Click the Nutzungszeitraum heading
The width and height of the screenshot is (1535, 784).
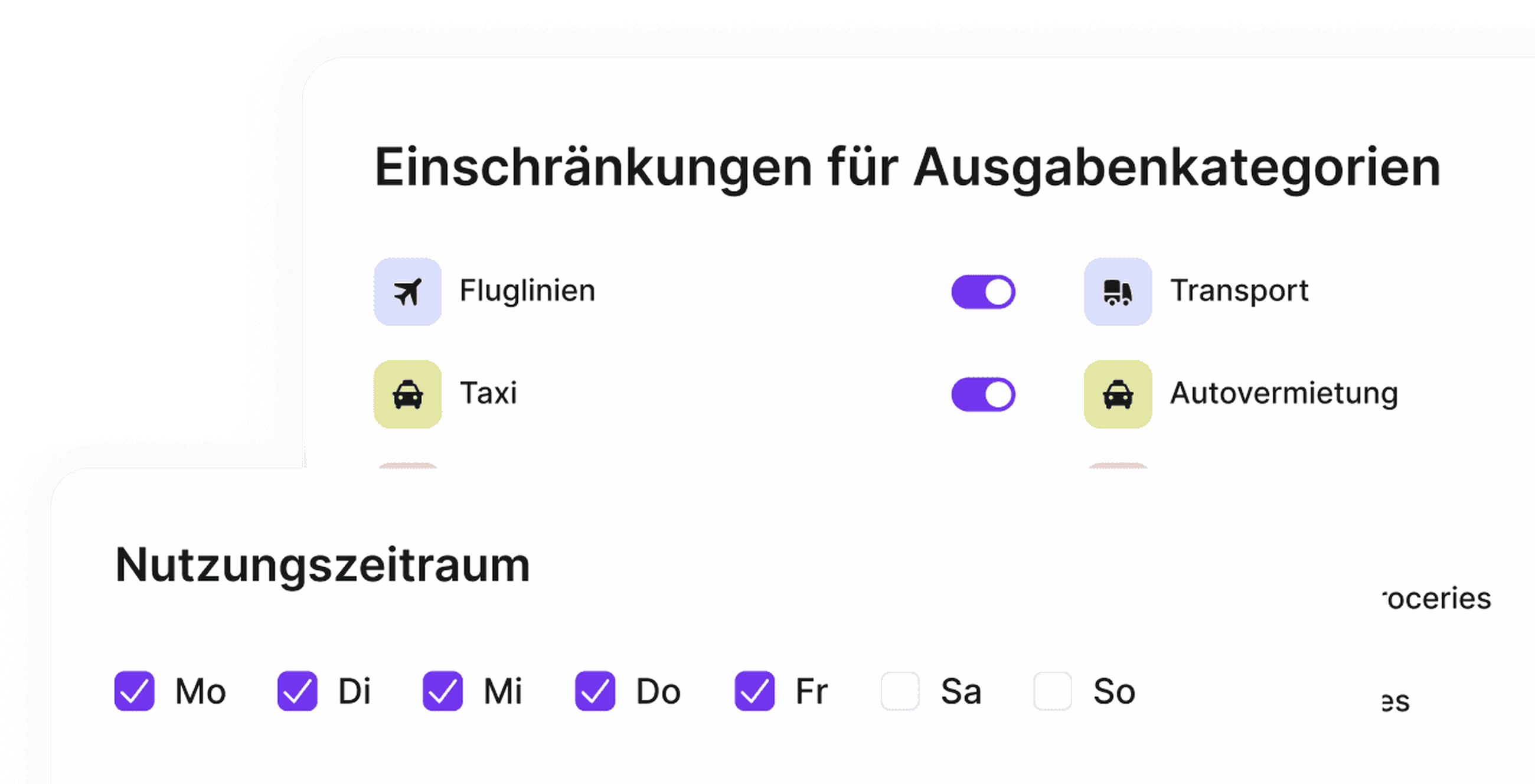[322, 566]
